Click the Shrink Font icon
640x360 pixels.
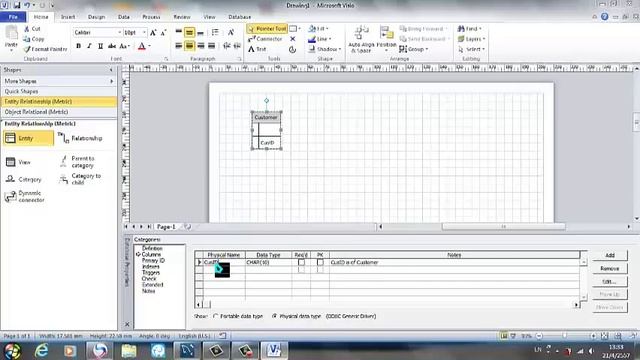[x=163, y=33]
